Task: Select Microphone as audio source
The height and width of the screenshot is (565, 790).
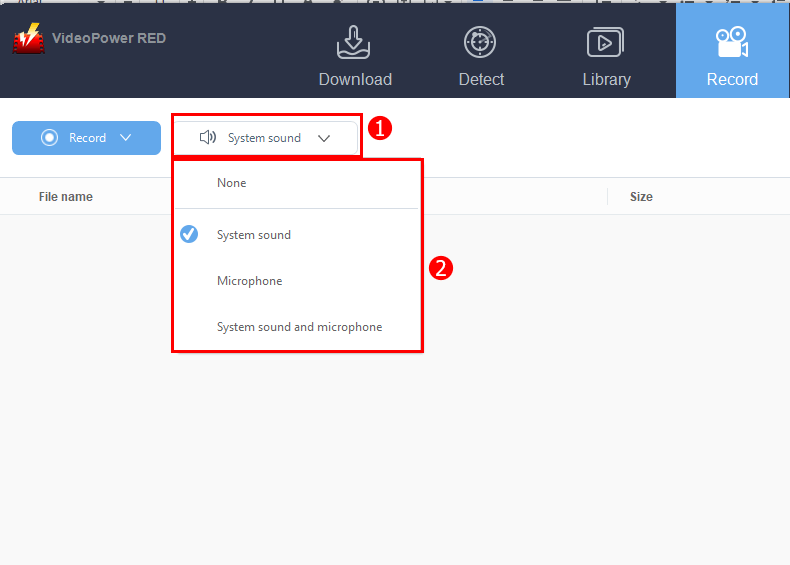Action: point(296,281)
